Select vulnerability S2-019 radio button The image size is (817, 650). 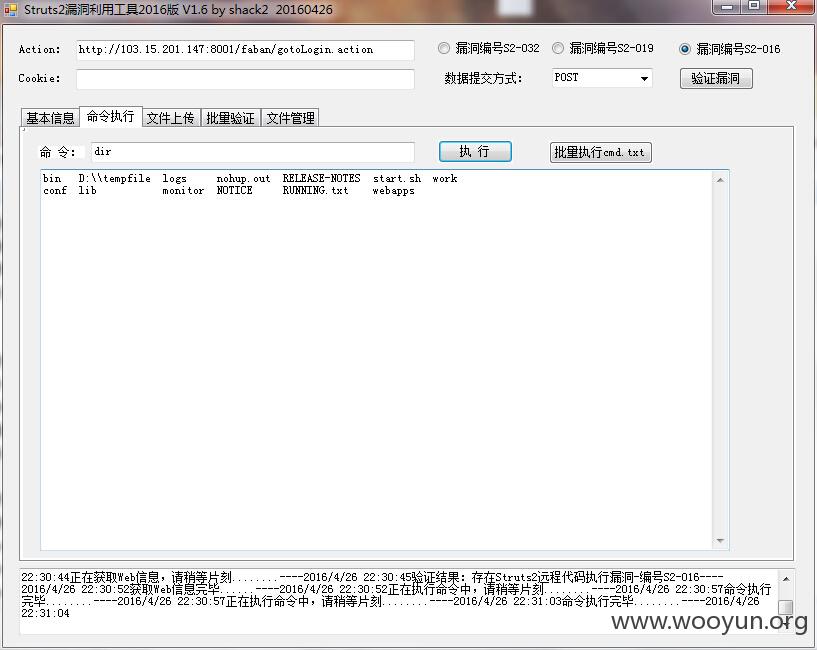pyautogui.click(x=558, y=48)
